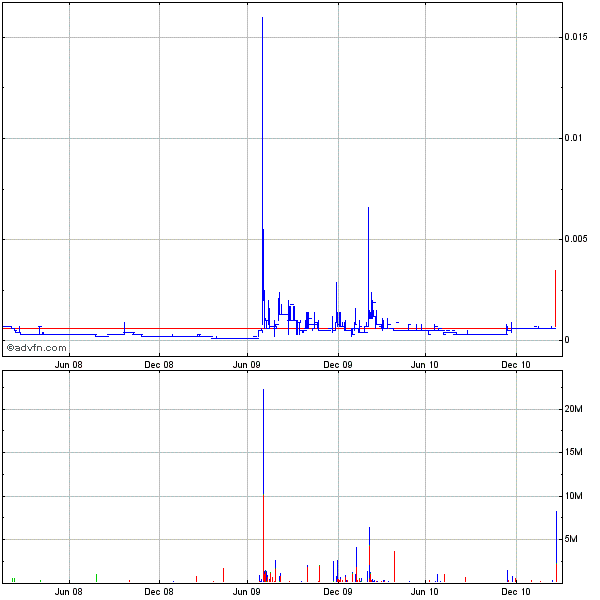Pick Dec 09 label under volume chart
Screen dimensions: 600x600
(x=338, y=592)
